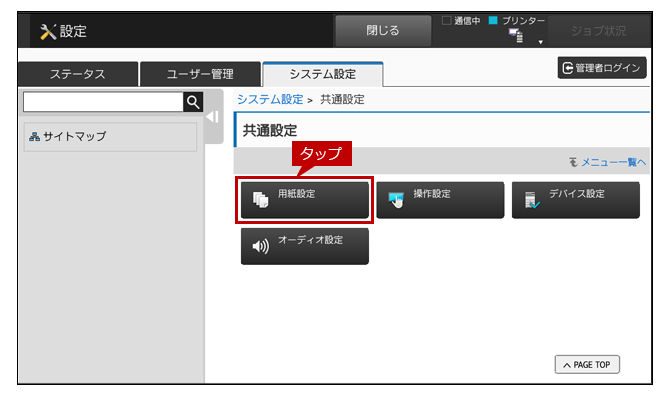The width and height of the screenshot is (670, 396).
Task: Go to メニュー一覧へ menu list link
Action: (x=614, y=162)
